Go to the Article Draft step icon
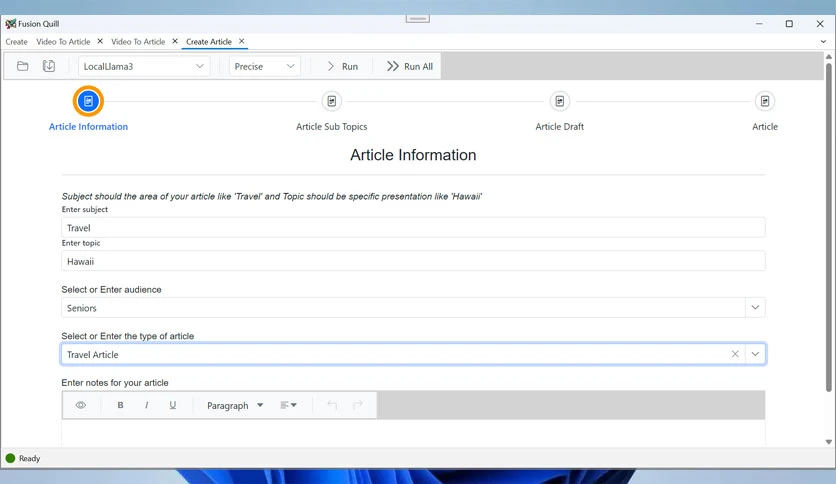The image size is (836, 484). [559, 101]
